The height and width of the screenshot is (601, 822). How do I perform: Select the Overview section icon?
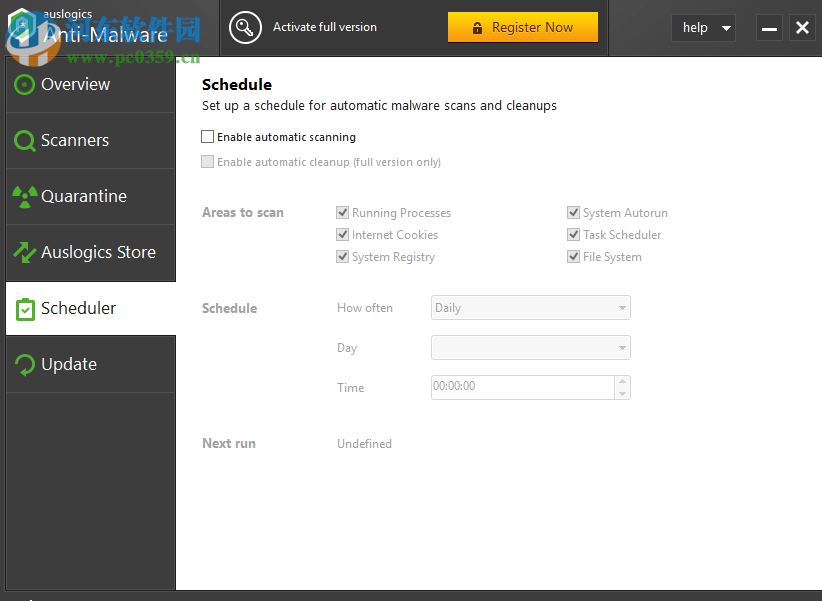click(x=24, y=84)
